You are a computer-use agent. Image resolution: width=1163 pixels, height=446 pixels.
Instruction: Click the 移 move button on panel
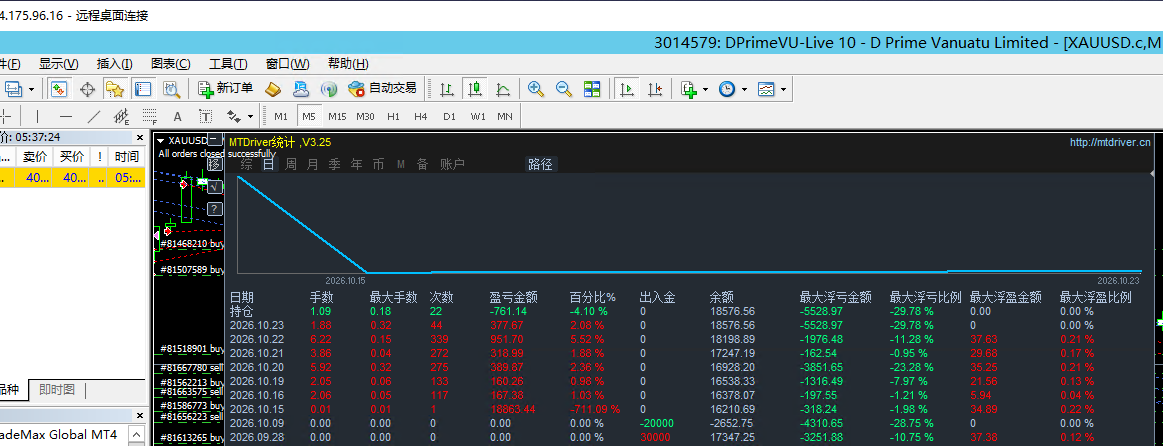[x=214, y=164]
